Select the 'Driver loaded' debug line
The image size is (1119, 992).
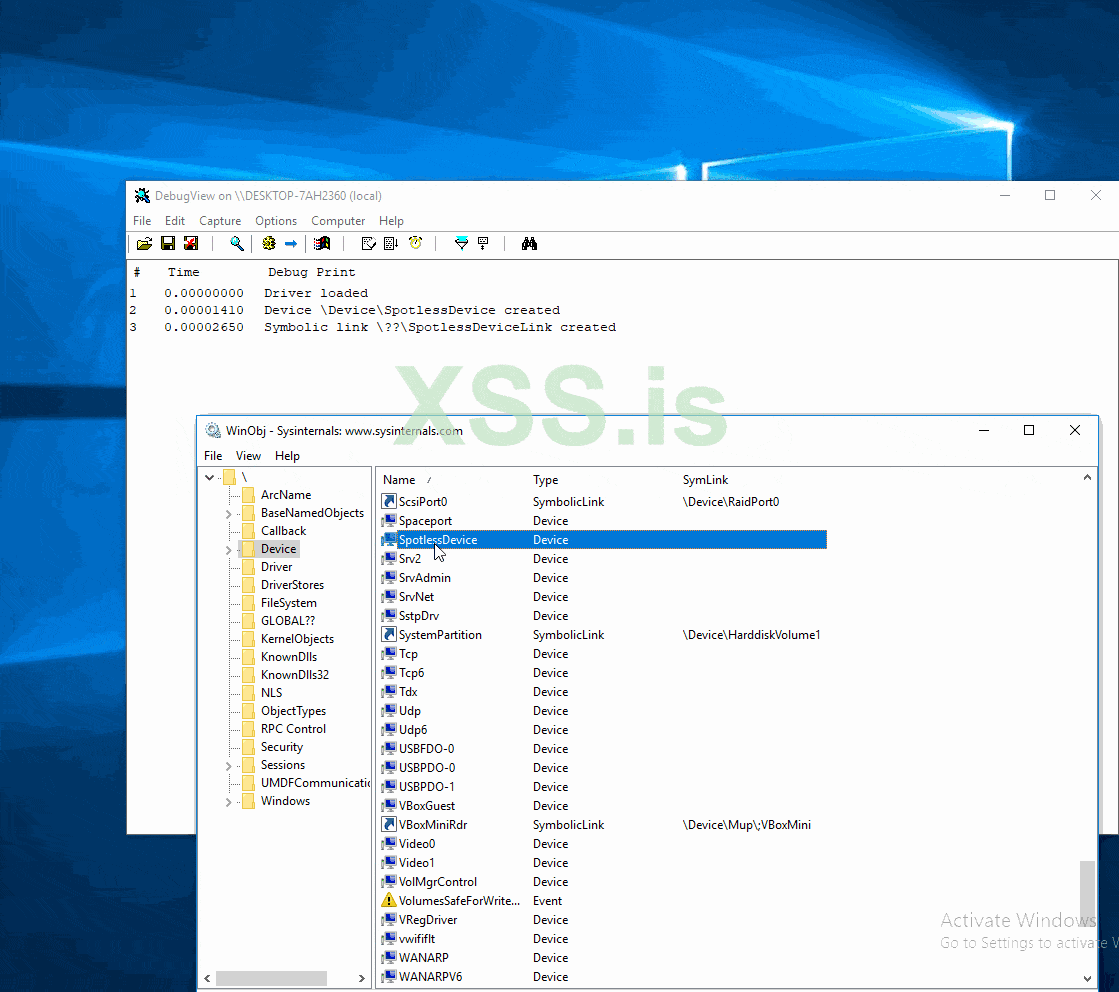coord(316,293)
